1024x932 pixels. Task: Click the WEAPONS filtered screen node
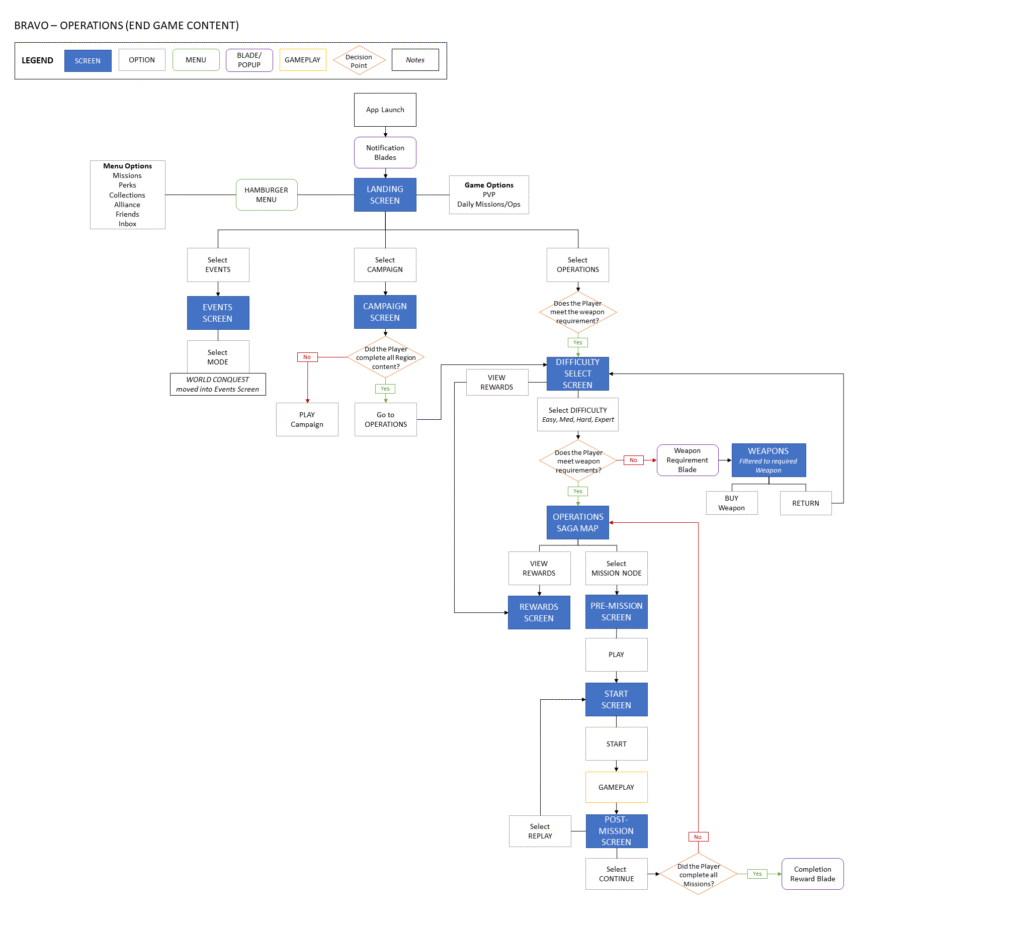pyautogui.click(x=769, y=460)
